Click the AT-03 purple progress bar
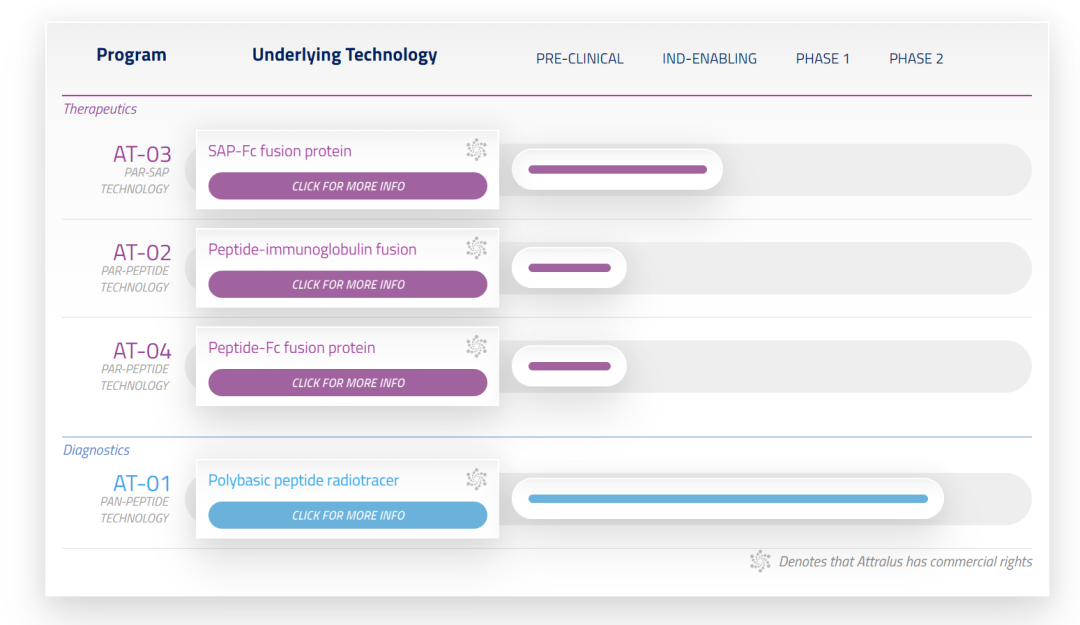Viewport: 1080px width, 625px height. click(x=617, y=170)
